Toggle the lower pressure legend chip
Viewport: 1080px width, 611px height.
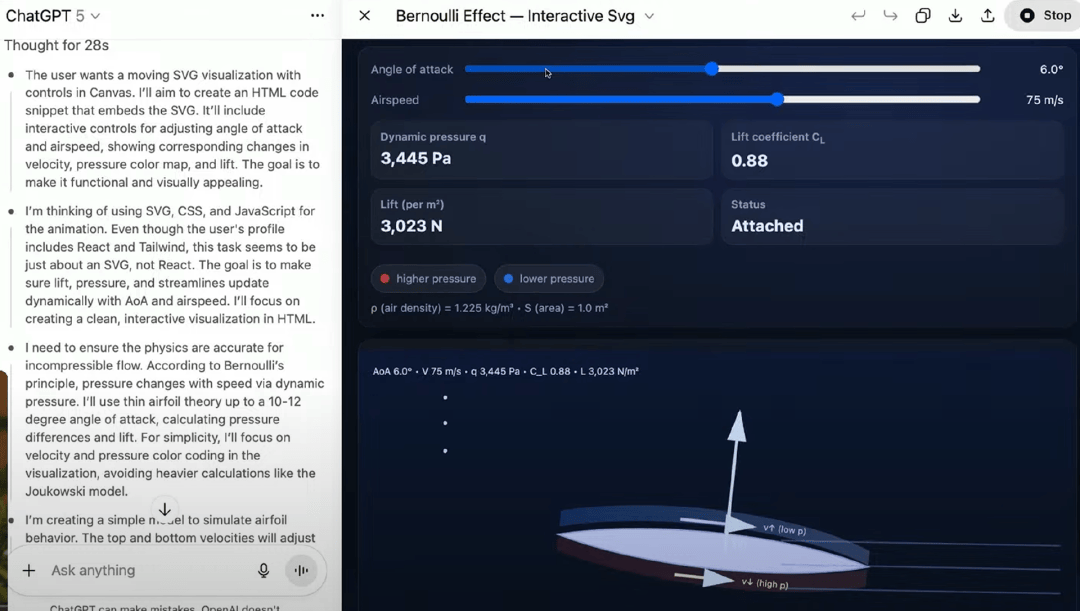point(548,279)
